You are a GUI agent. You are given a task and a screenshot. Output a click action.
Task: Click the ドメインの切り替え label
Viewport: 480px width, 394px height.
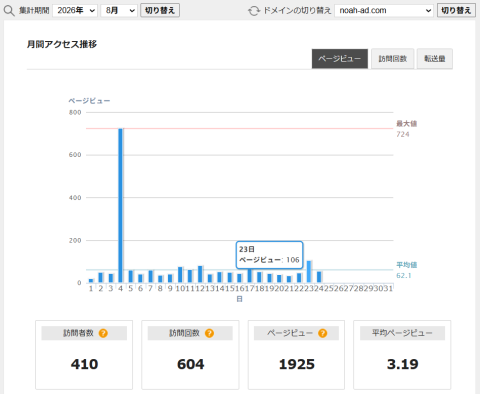pyautogui.click(x=297, y=11)
